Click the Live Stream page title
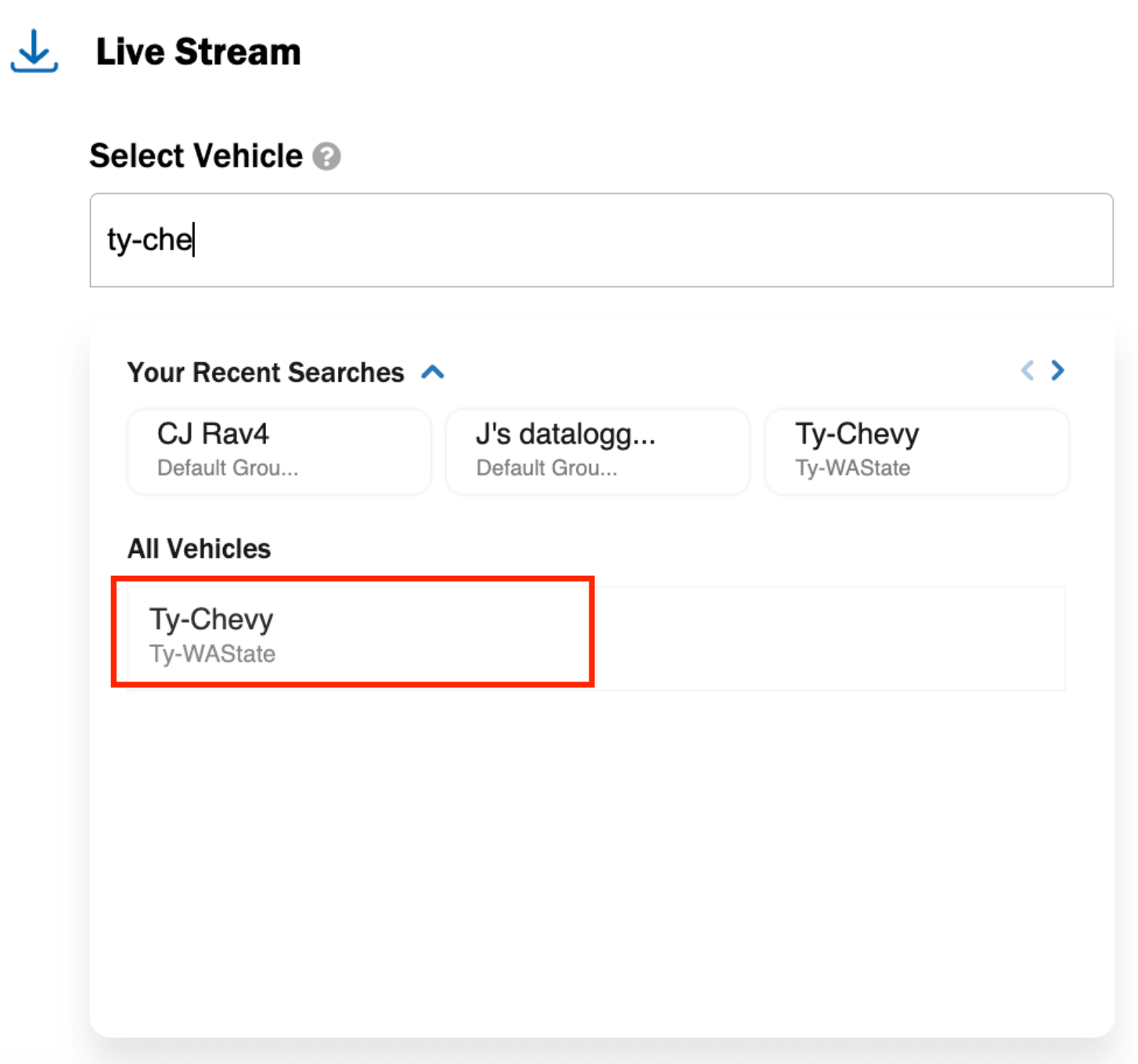1138x1064 pixels. tap(198, 52)
